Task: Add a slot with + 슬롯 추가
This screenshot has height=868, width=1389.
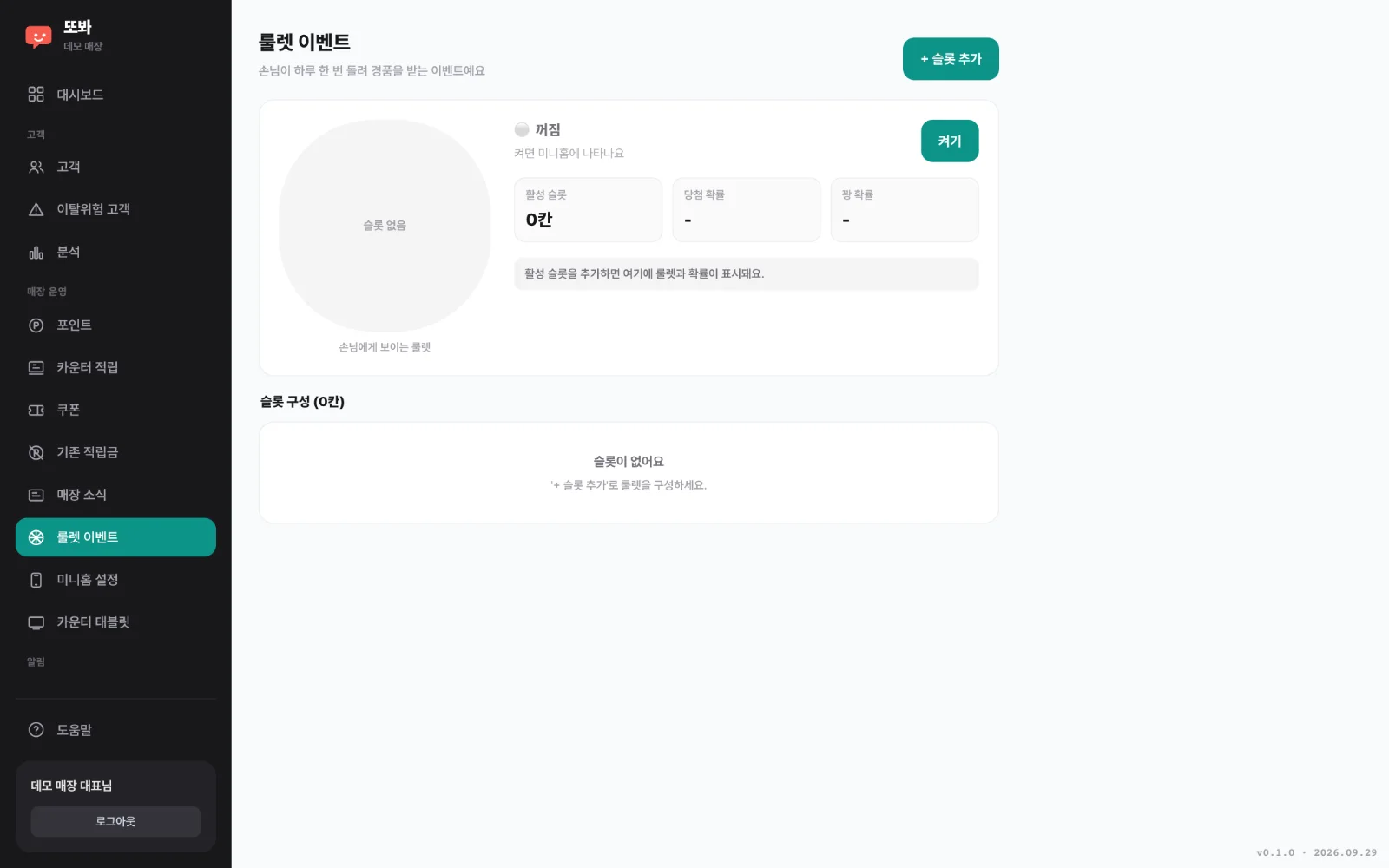Action: [951, 59]
